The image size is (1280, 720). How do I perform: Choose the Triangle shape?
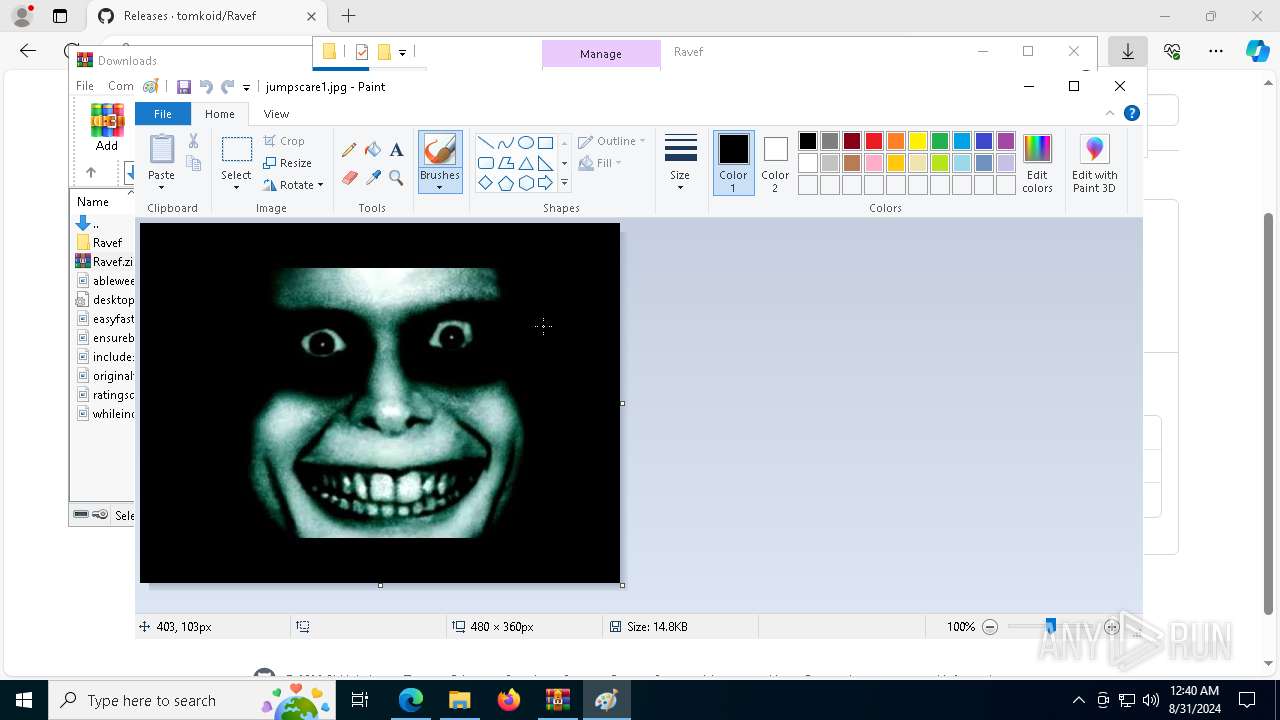(525, 163)
